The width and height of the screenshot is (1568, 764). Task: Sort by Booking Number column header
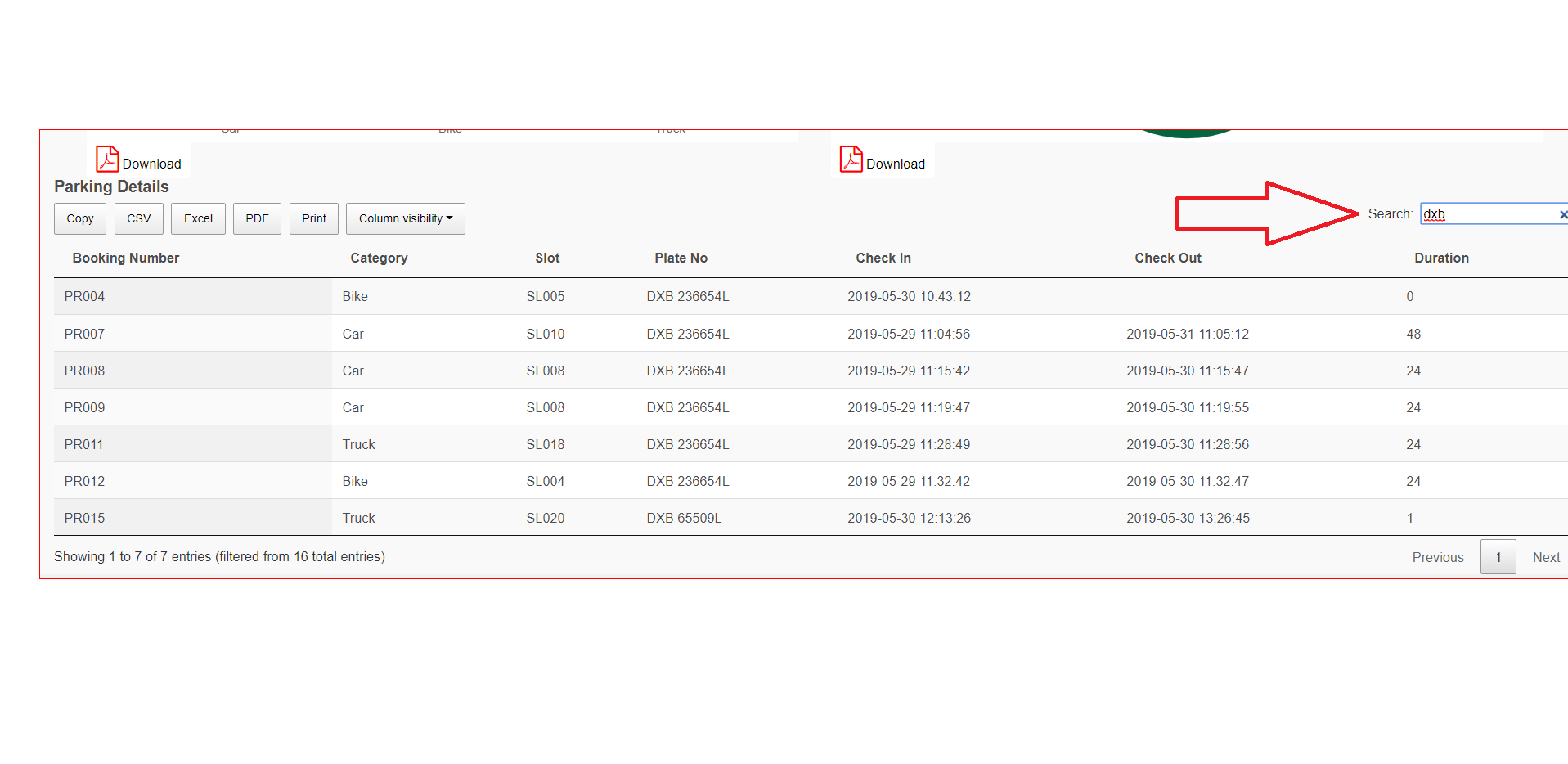[125, 258]
